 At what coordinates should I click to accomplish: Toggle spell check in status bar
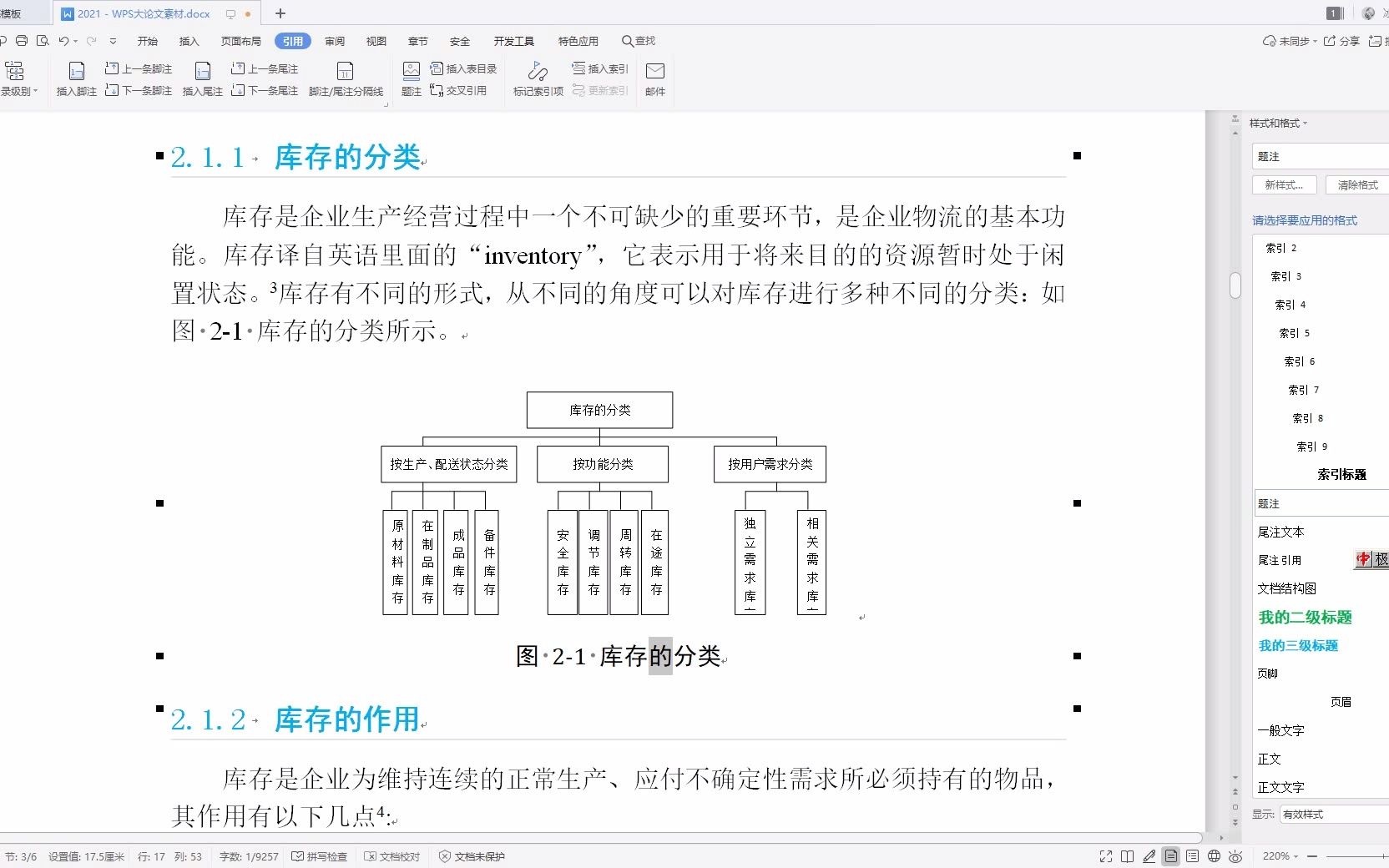click(319, 856)
